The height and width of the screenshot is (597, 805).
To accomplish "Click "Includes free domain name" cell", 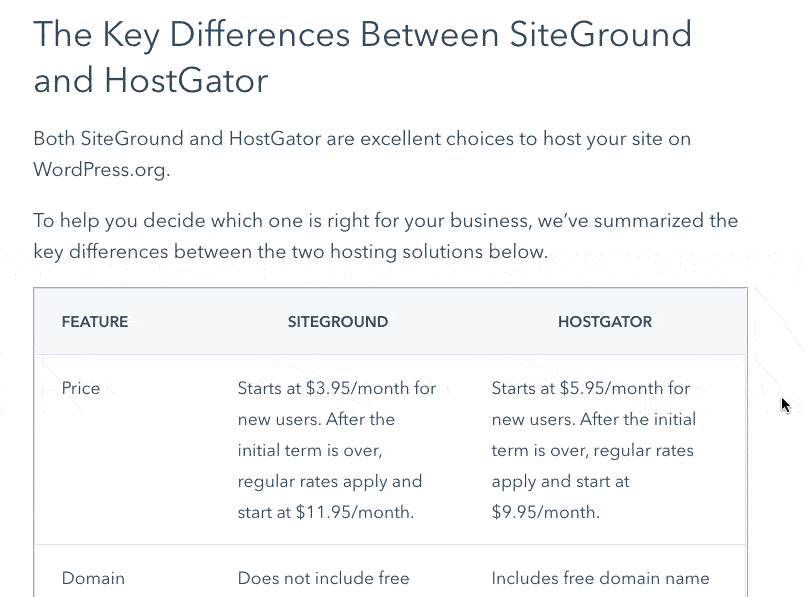I will (x=600, y=578).
